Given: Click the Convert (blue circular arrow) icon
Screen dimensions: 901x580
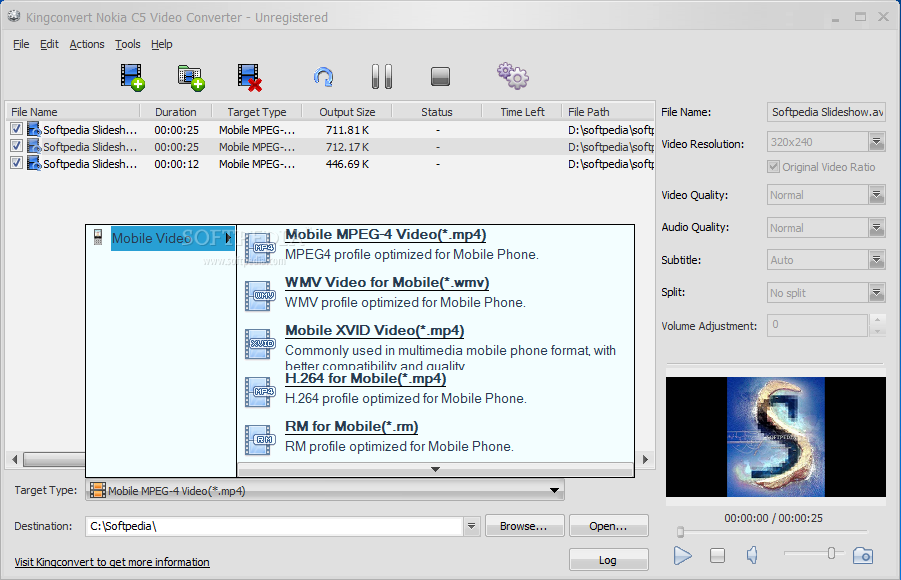Looking at the screenshot, I should [x=324, y=77].
